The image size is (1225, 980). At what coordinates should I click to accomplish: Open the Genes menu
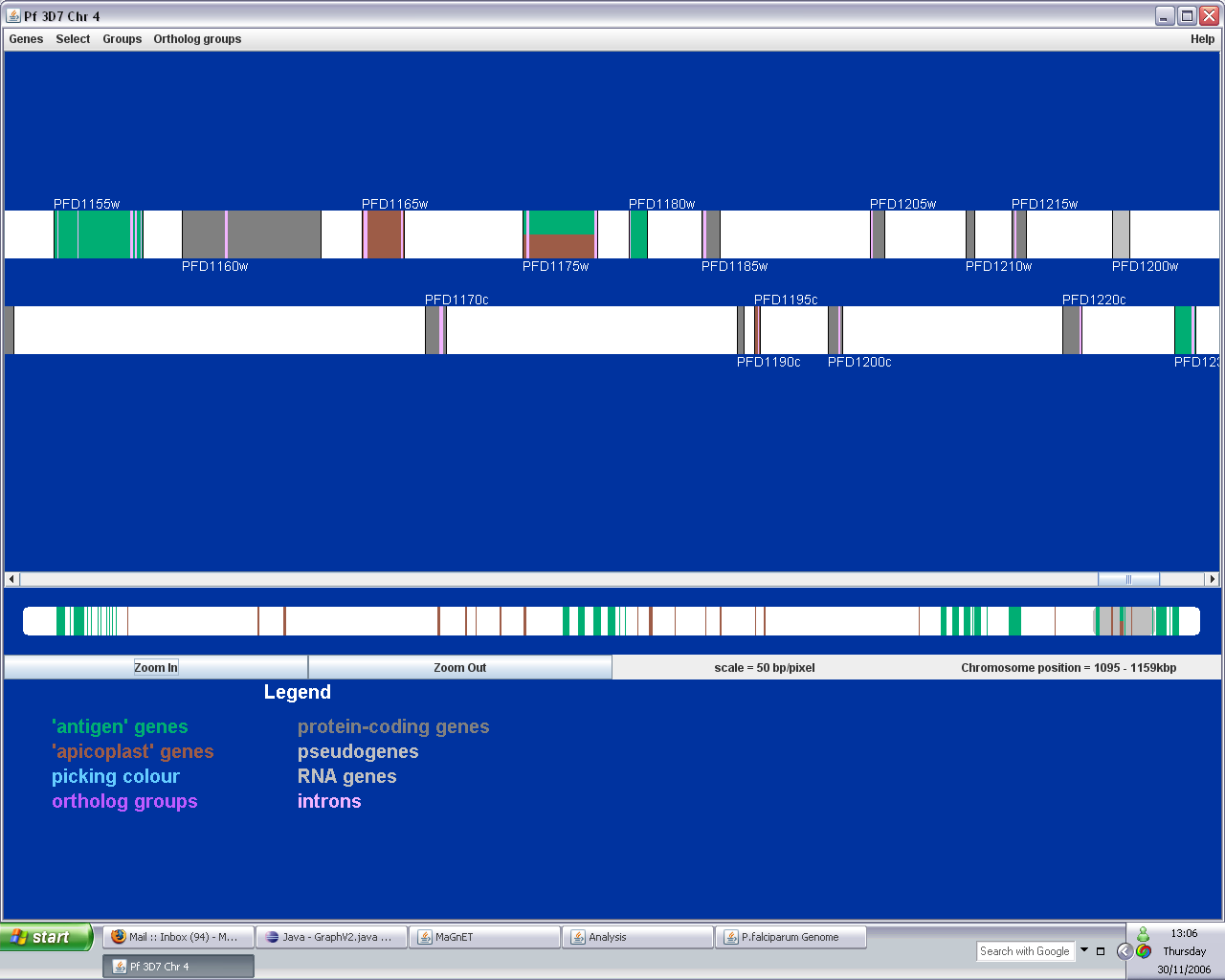26,39
